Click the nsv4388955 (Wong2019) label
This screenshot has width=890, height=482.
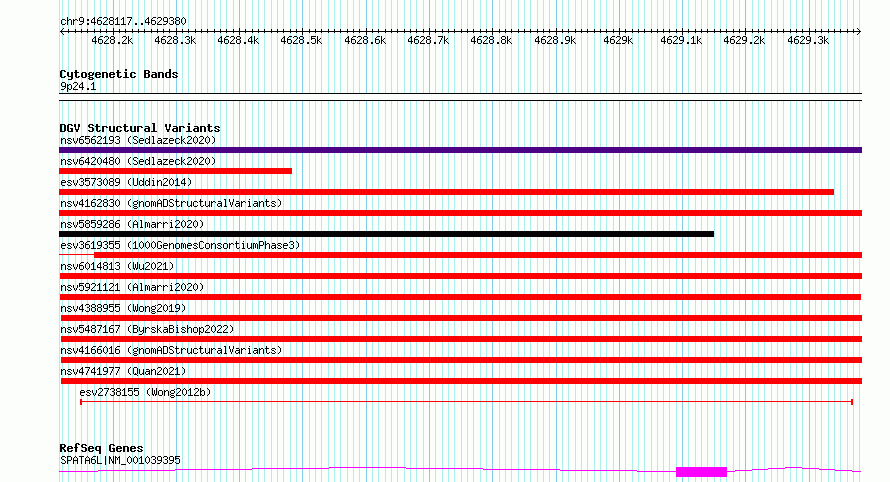pos(123,308)
